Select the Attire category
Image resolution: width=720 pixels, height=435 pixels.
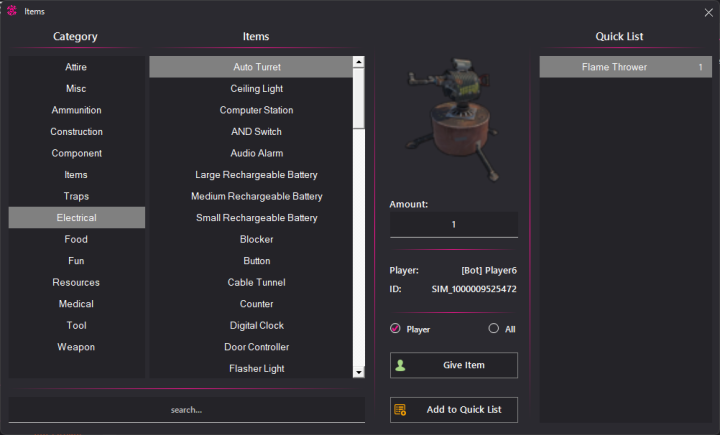77,67
